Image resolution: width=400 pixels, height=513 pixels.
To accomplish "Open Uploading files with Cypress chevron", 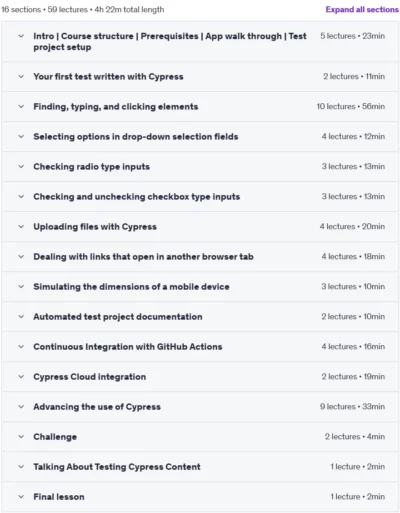I will point(21,227).
